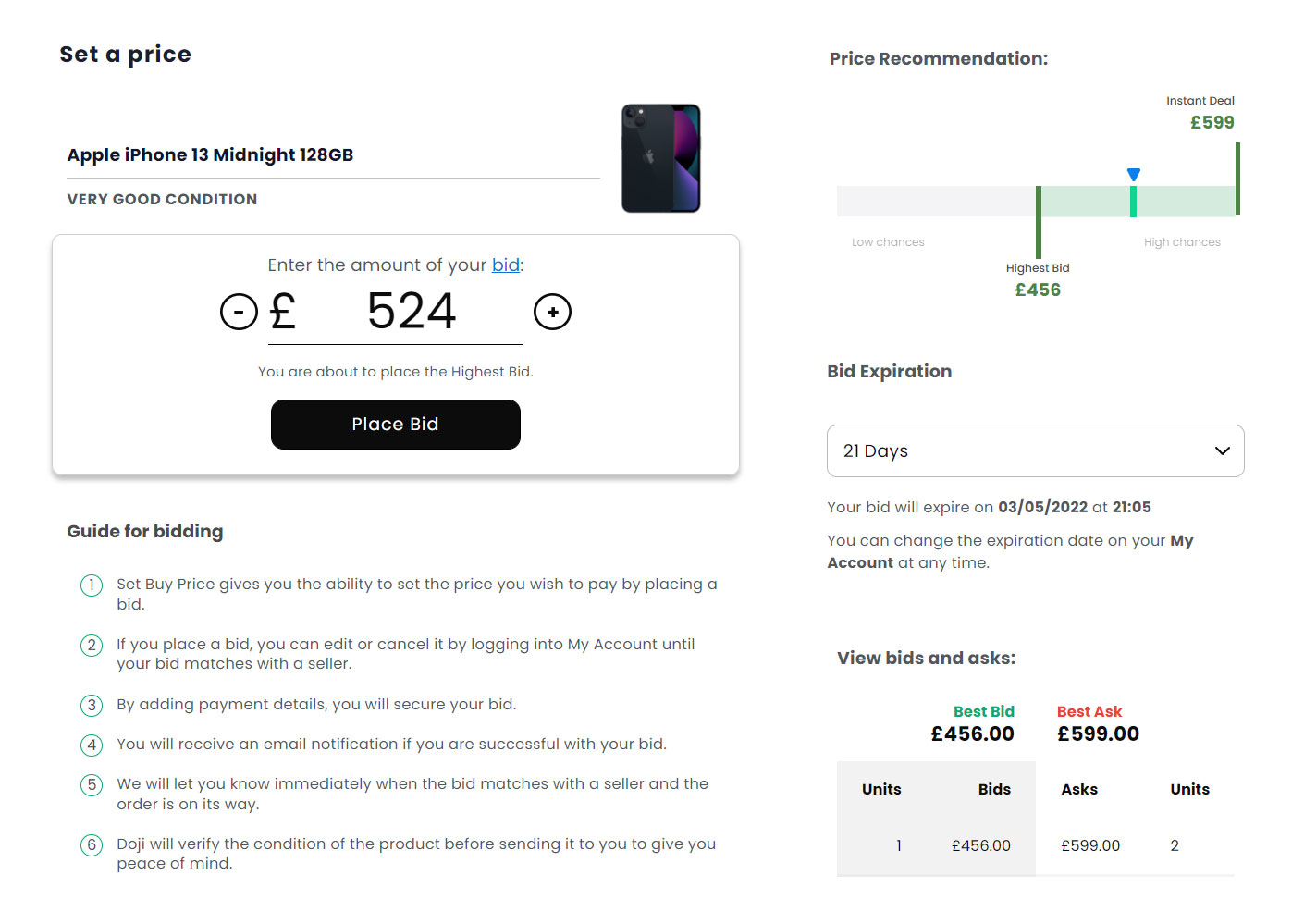Click the Bids column header
This screenshot has width=1292, height=924.
994,790
